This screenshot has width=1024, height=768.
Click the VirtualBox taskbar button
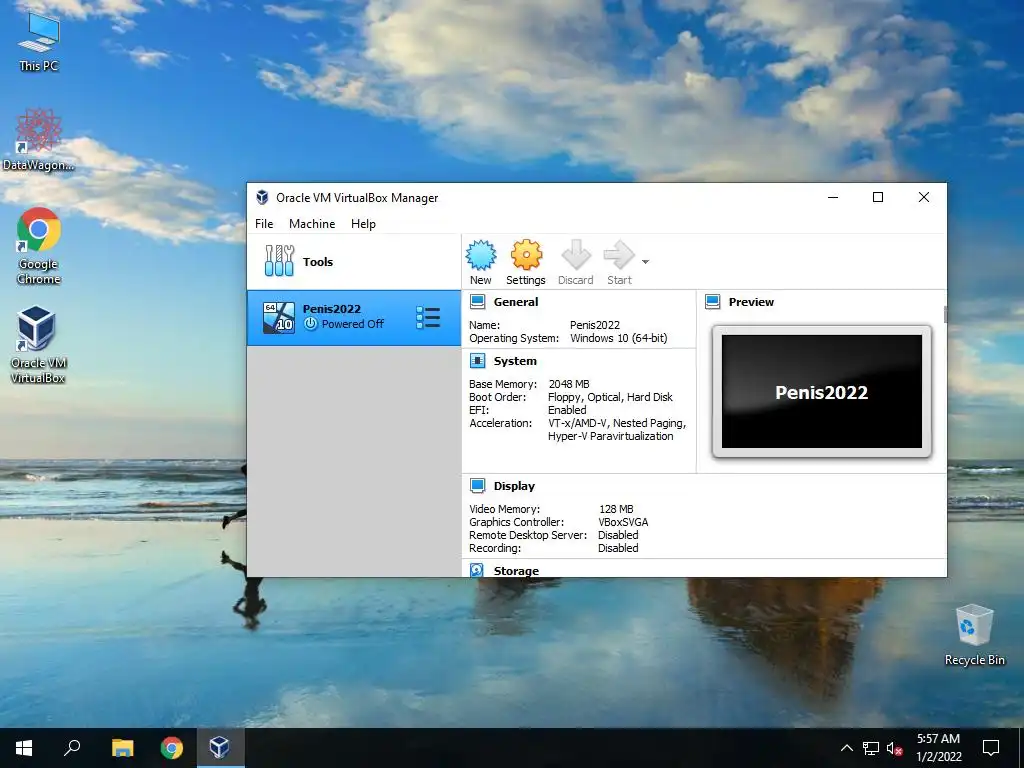(220, 748)
